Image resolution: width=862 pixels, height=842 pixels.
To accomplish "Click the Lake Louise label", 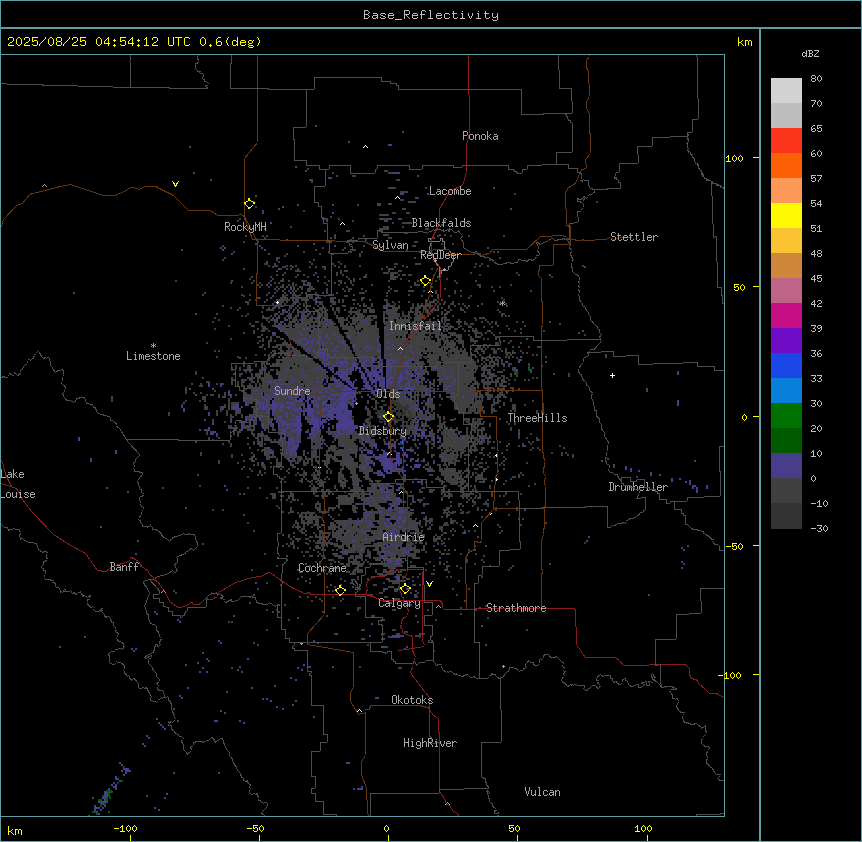I will pos(18,484).
